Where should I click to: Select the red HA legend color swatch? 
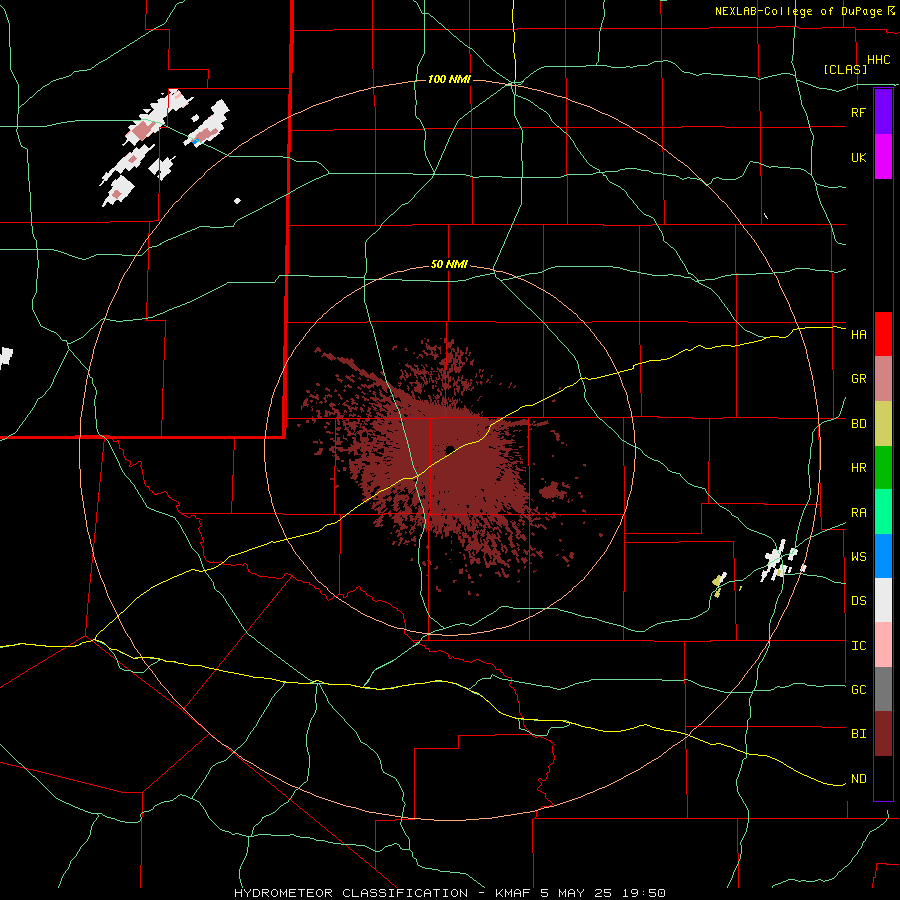tap(883, 334)
